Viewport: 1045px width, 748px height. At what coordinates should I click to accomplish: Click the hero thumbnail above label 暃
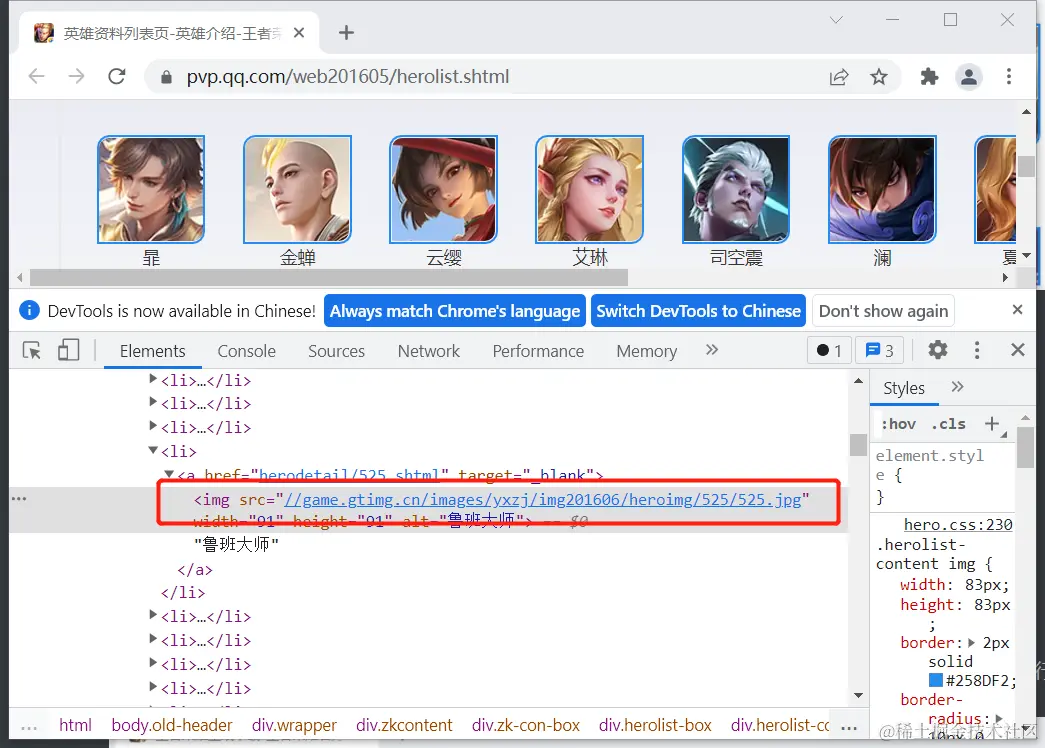pyautogui.click(x=151, y=189)
